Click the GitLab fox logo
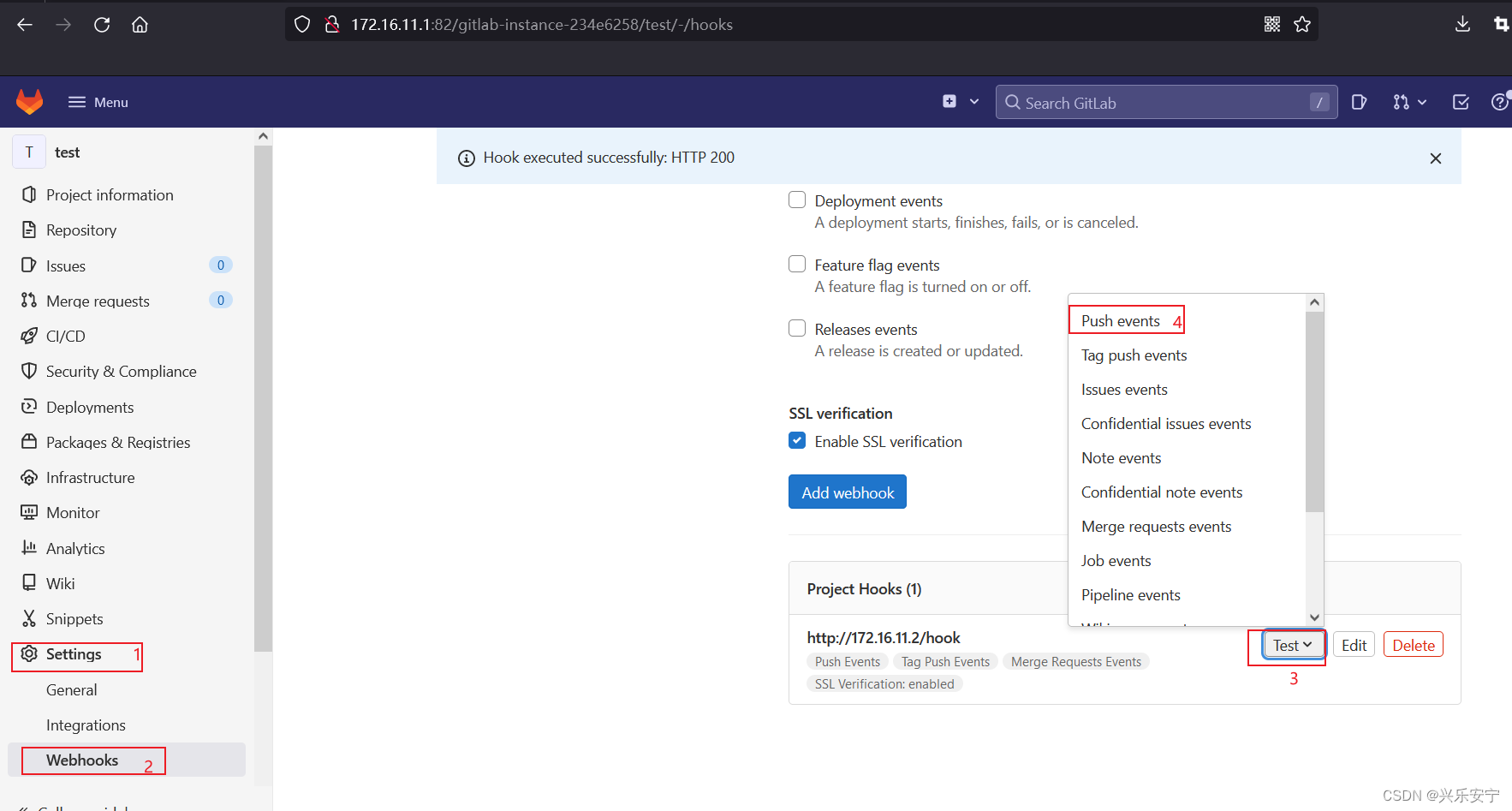The height and width of the screenshot is (811, 1512). click(x=30, y=102)
